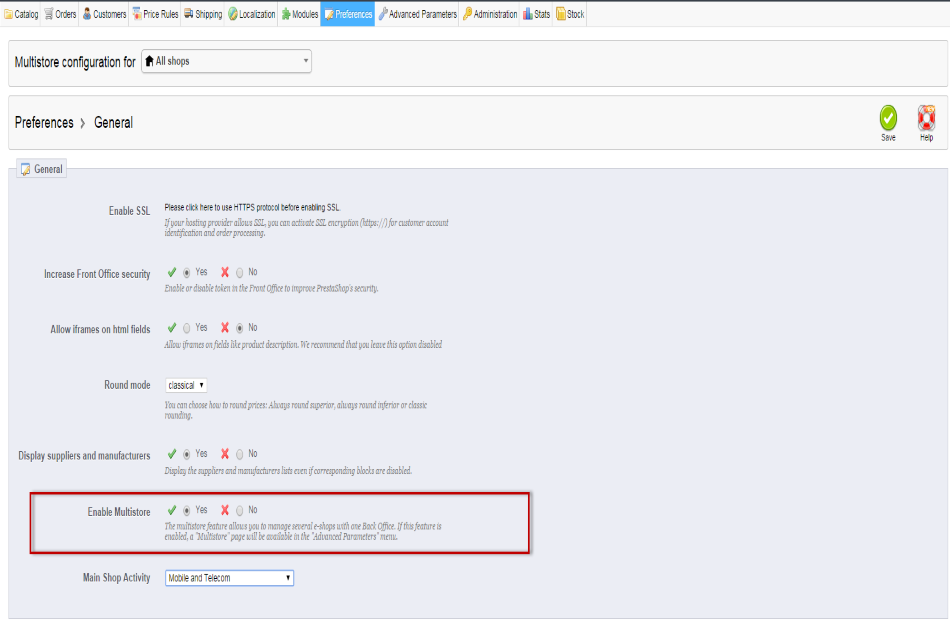Image resolution: width=950 pixels, height=620 pixels.
Task: Select Yes for Allow iframes on html fields
Action: [187, 328]
